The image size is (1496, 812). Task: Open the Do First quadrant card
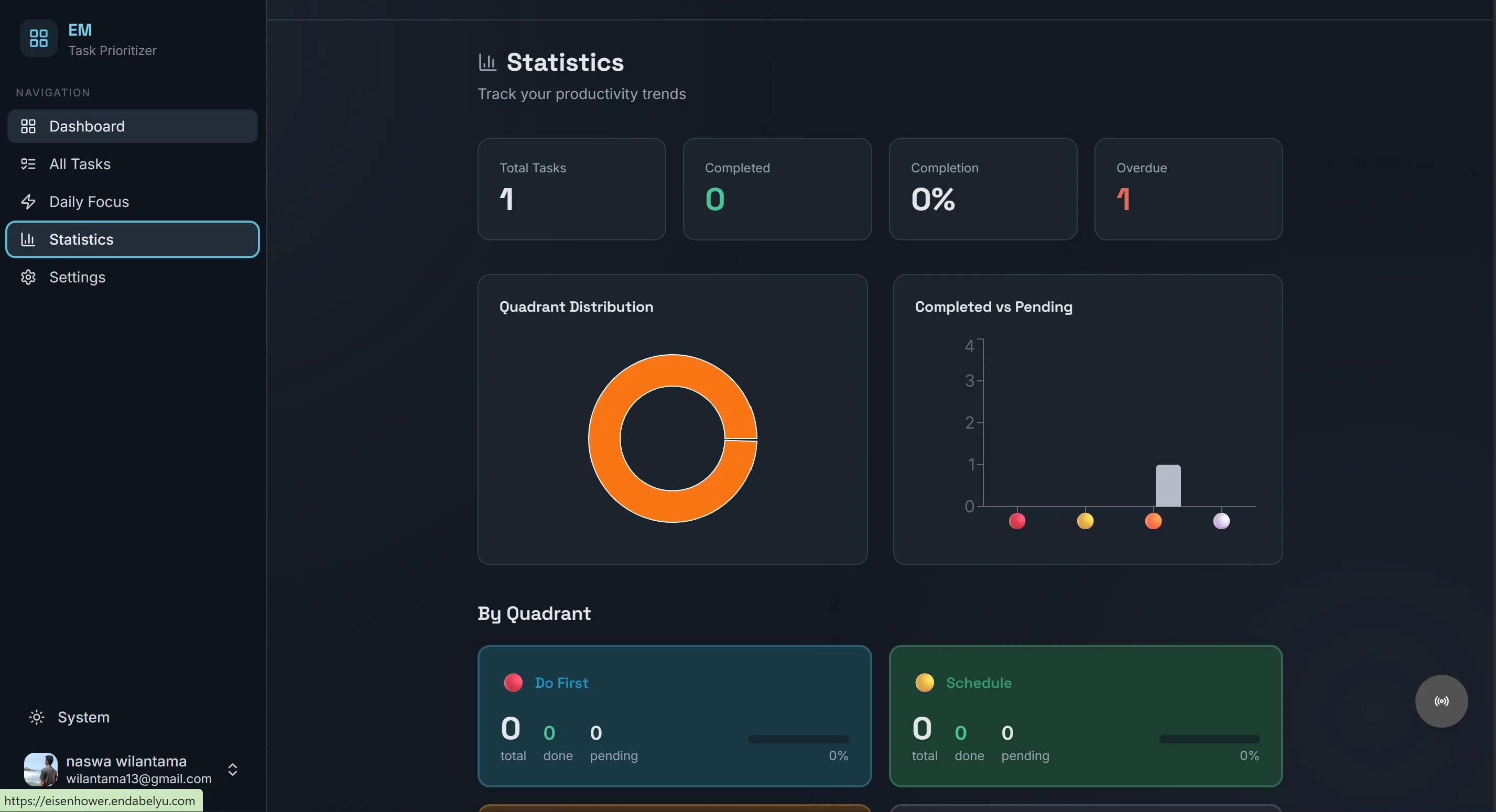pos(674,716)
